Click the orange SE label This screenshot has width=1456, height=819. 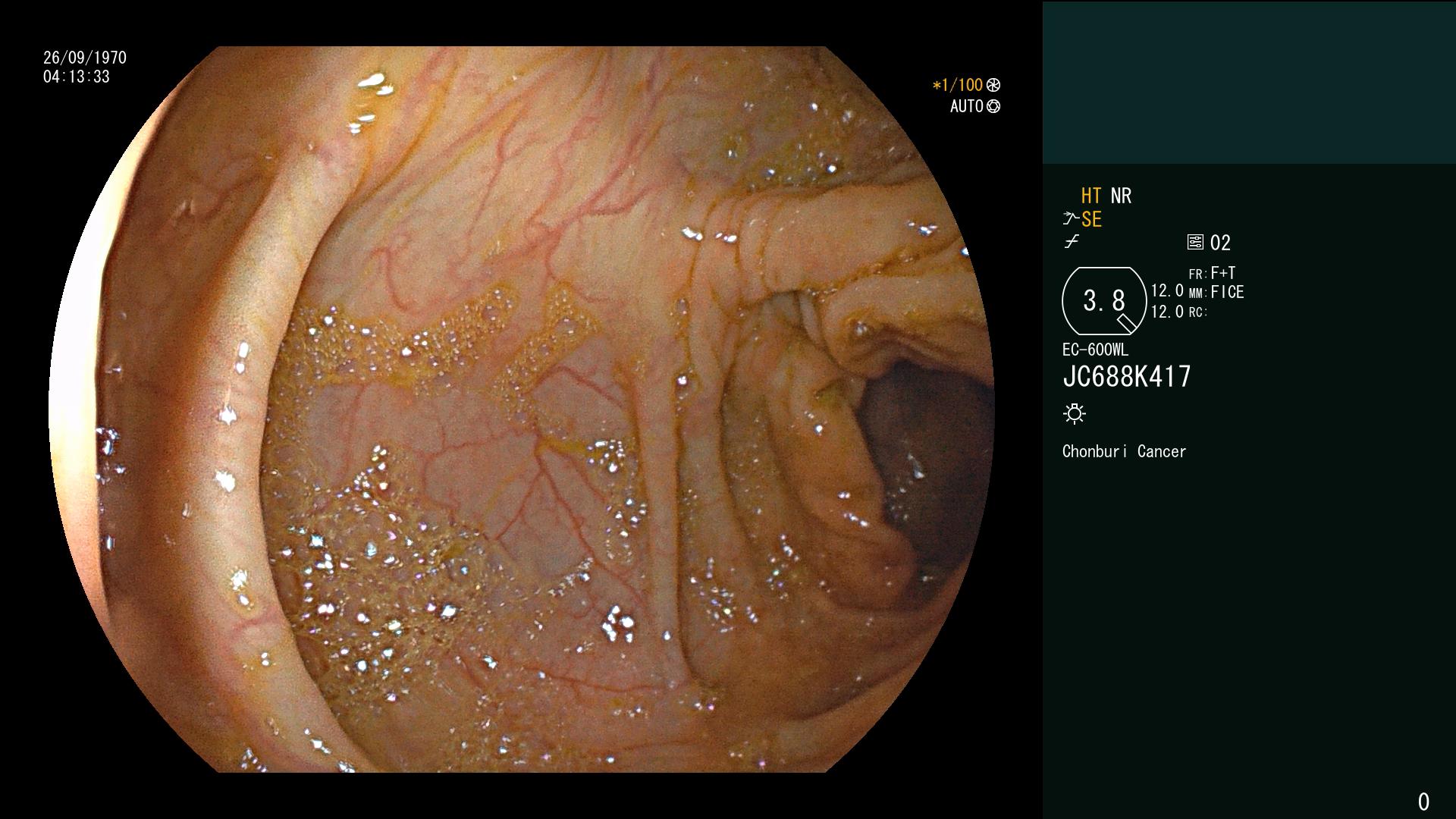tap(1091, 220)
